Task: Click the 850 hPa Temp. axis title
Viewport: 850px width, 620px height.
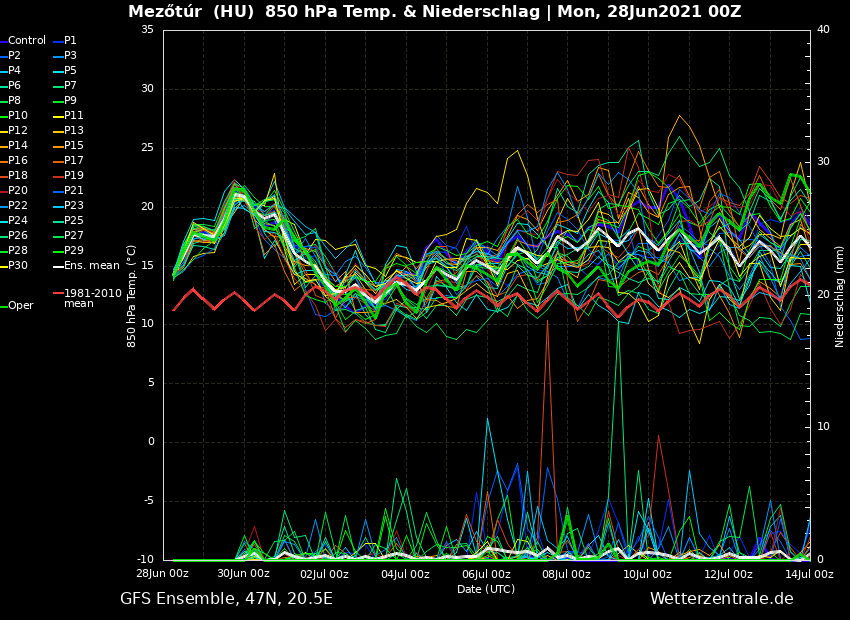Action: (132, 295)
